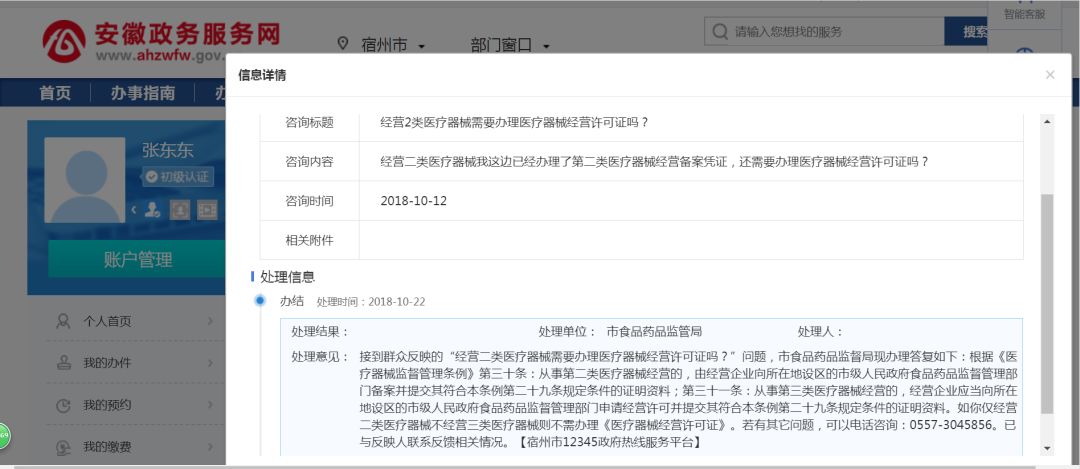This screenshot has height=469, width=1080.
Task: Click the real-name person verification icon
Action: pyautogui.click(x=153, y=209)
